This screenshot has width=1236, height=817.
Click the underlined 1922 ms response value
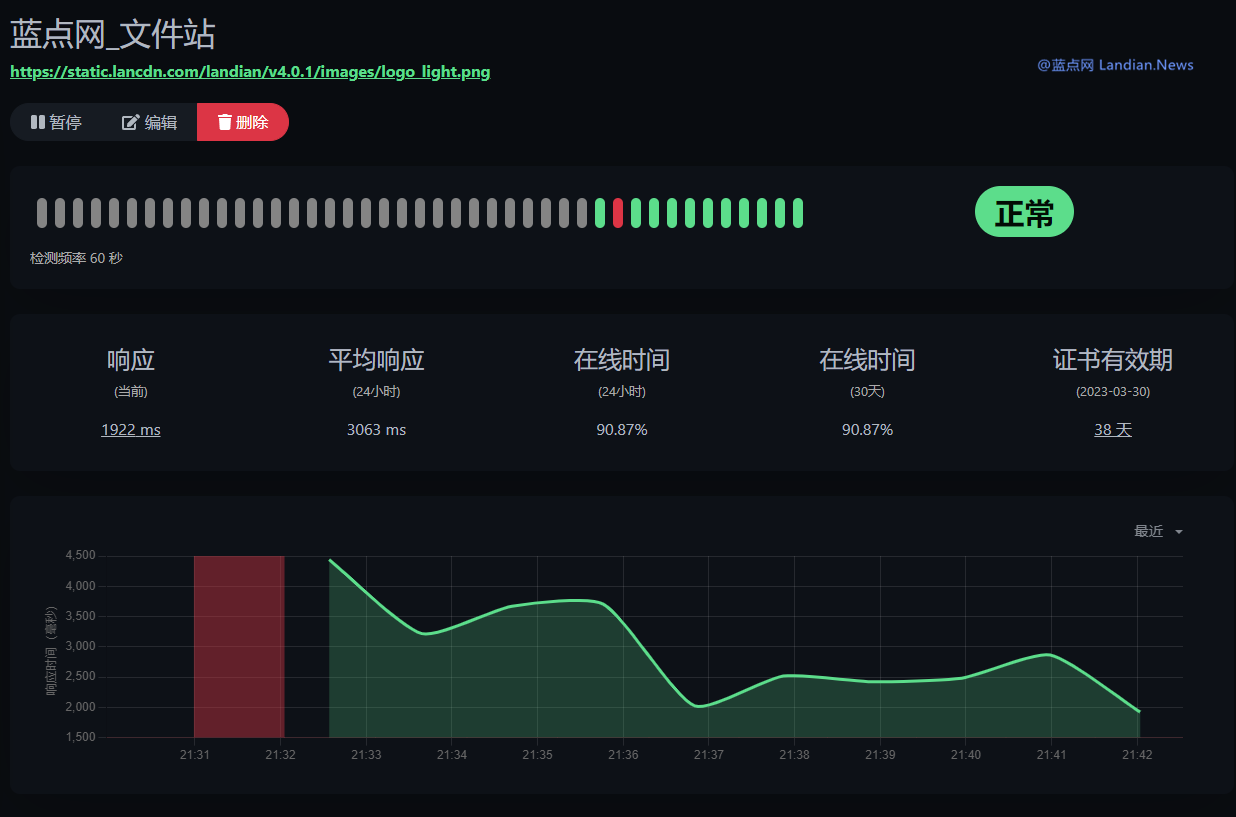click(131, 429)
